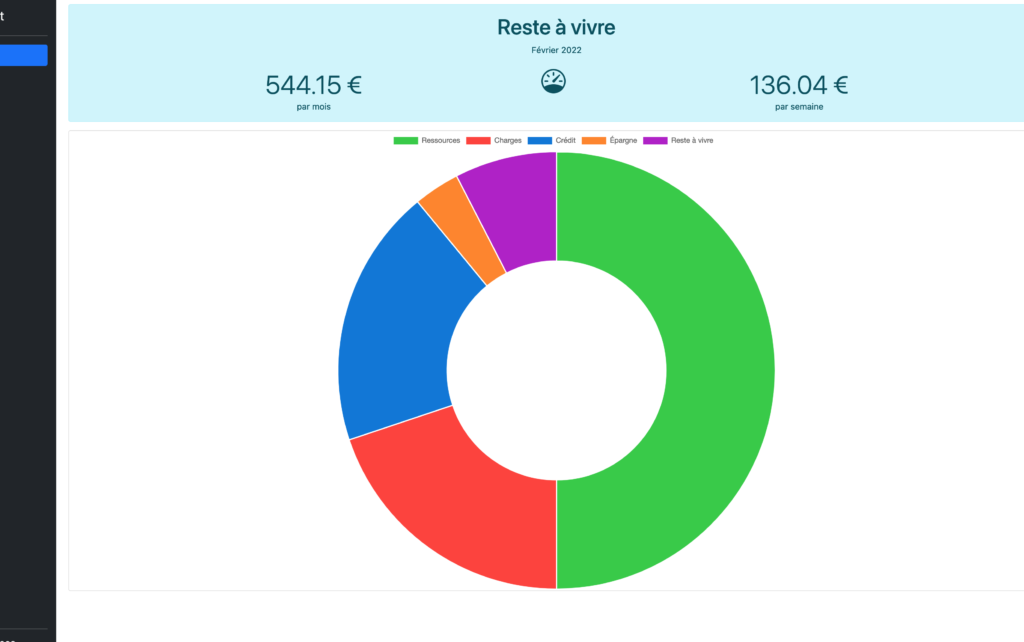Screen dimensions: 1024x642
Task: Click the 136.04 € par semaine value
Action: point(799,86)
